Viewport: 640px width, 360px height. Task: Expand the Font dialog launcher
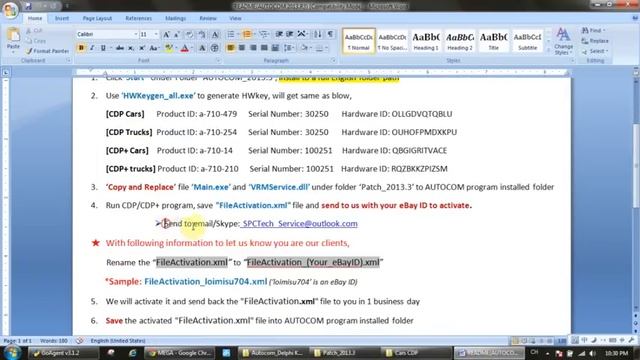[x=218, y=60]
